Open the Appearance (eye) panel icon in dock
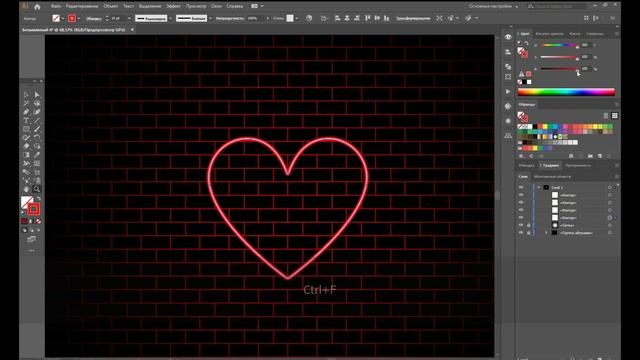Viewport: 640px width, 360px height. [x=508, y=37]
